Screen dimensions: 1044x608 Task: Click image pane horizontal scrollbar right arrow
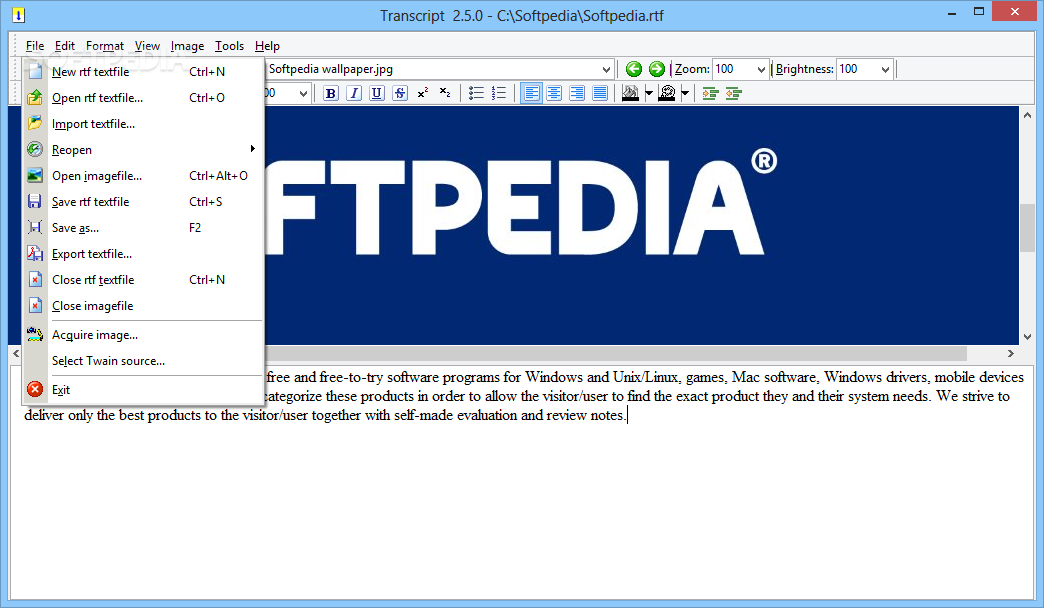[1011, 354]
